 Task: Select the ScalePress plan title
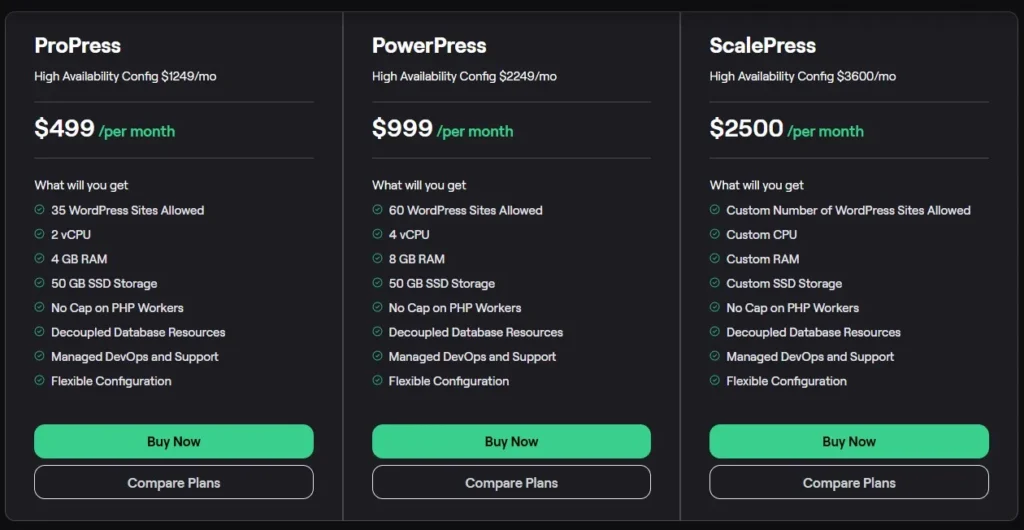(x=763, y=46)
